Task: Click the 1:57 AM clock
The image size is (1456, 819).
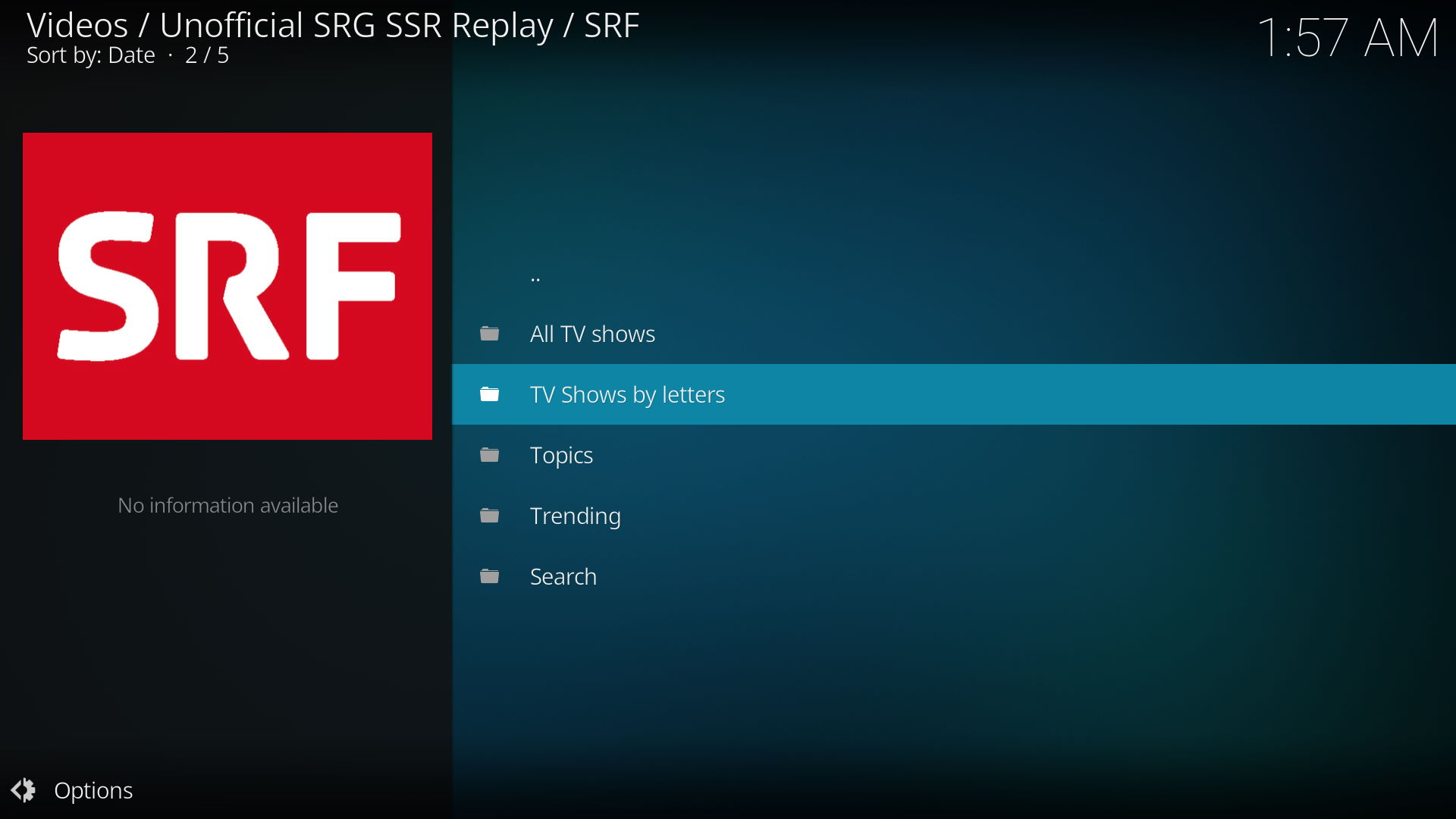Action: click(1348, 38)
